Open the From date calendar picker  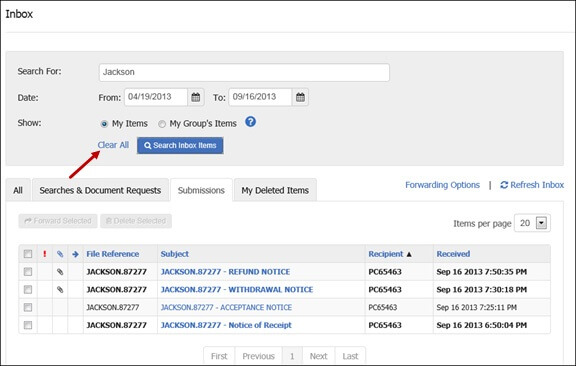[x=196, y=97]
